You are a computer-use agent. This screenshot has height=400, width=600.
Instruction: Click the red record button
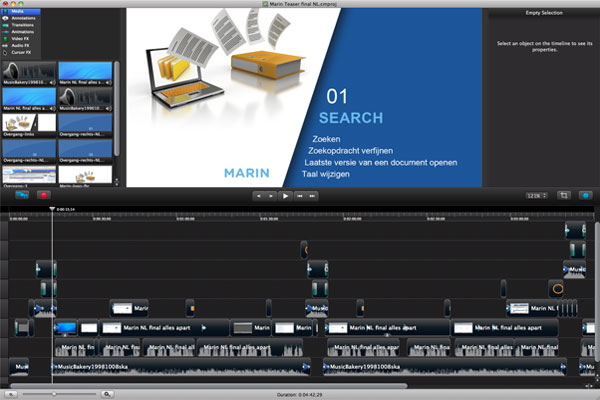pyautogui.click(x=44, y=196)
